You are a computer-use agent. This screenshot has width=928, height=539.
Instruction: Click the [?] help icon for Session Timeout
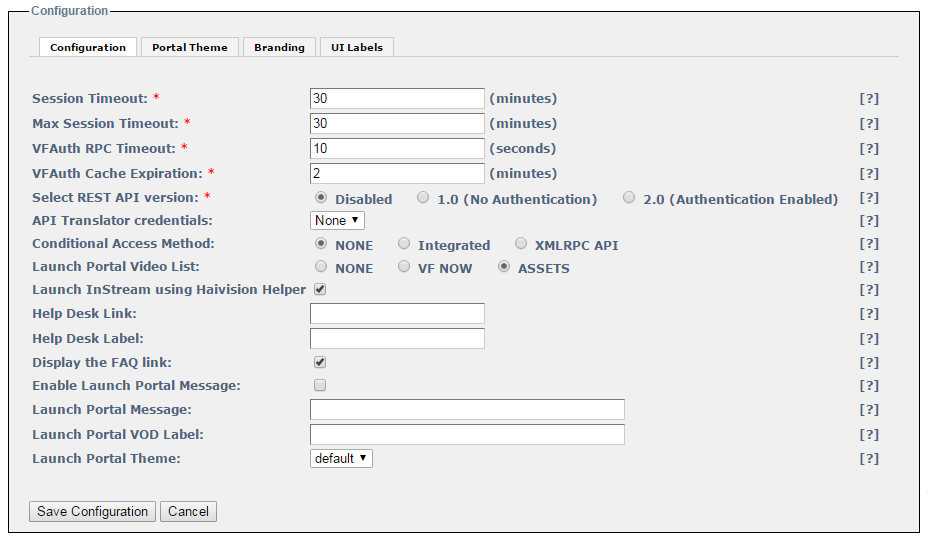(x=869, y=99)
